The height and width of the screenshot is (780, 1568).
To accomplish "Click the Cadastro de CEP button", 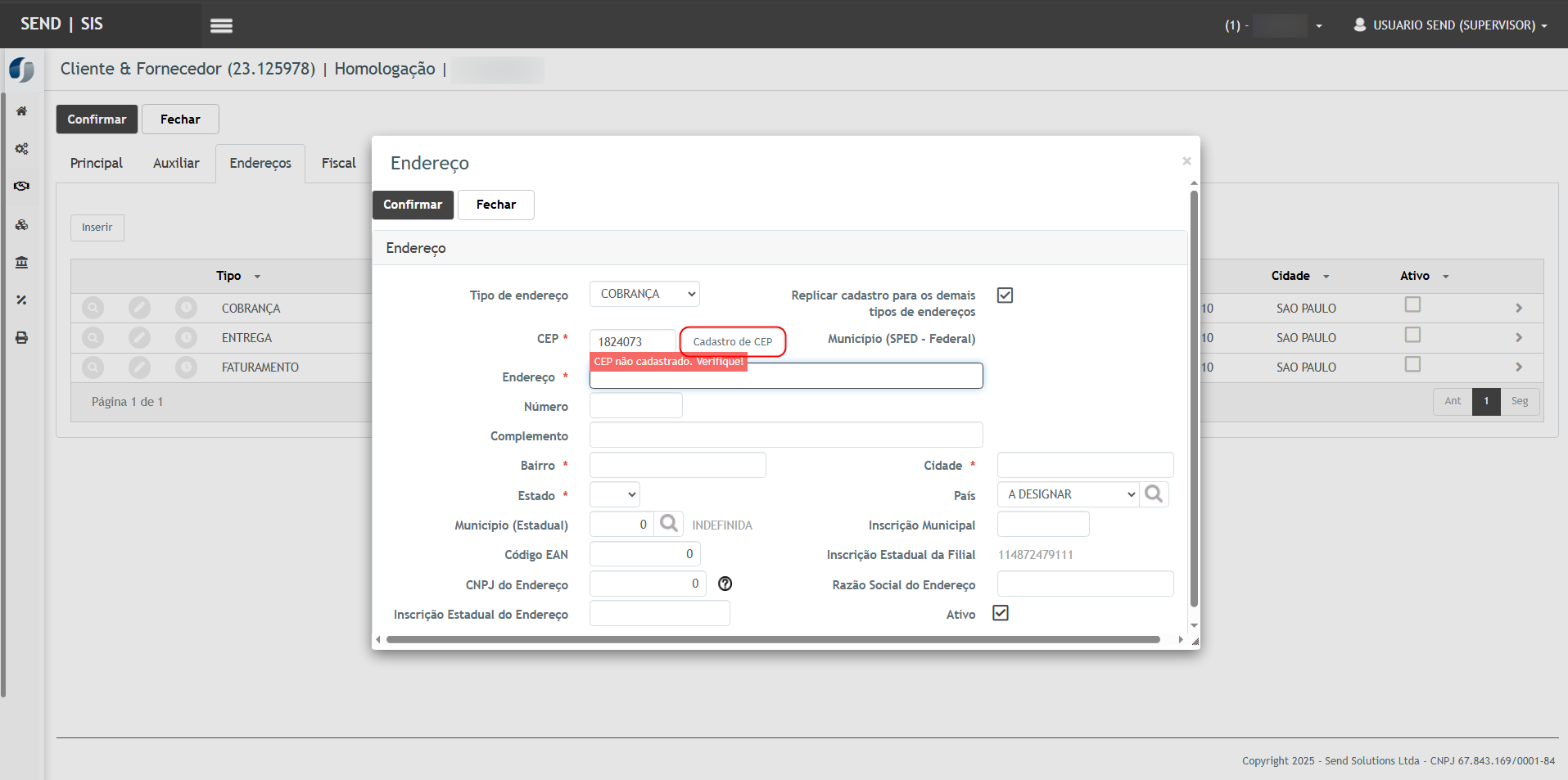I will (x=732, y=342).
